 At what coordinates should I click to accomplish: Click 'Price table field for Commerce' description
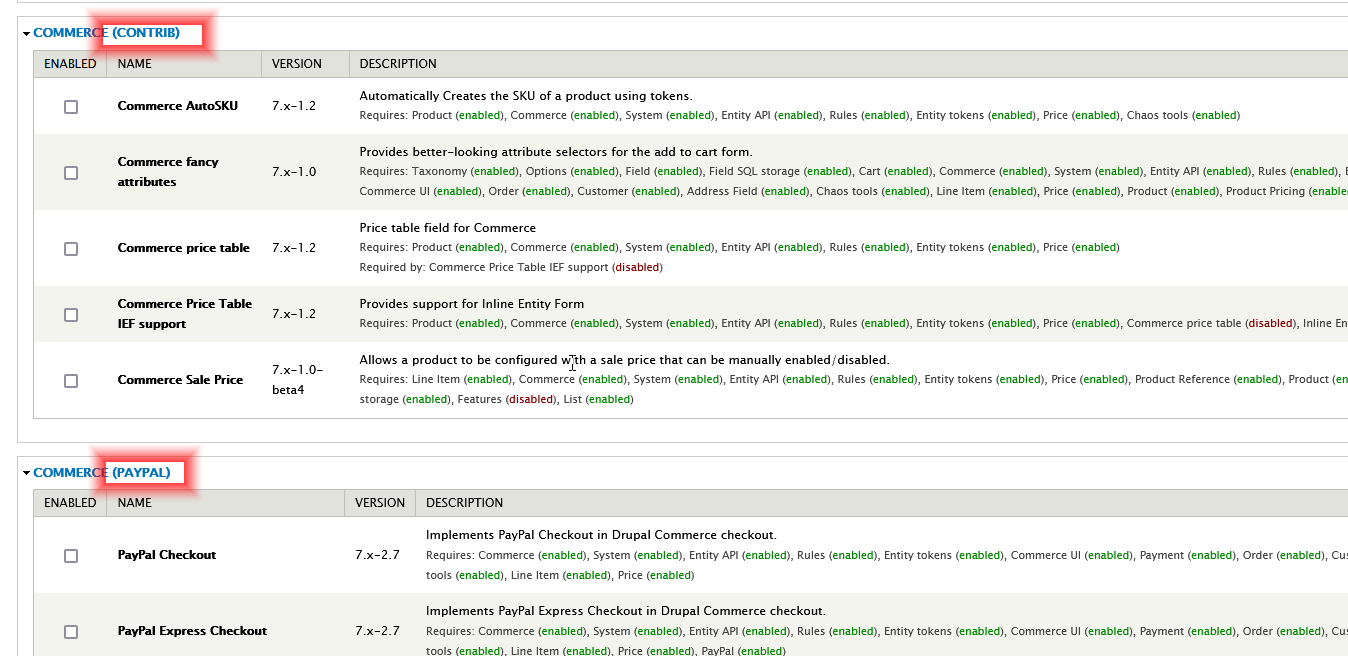[448, 228]
